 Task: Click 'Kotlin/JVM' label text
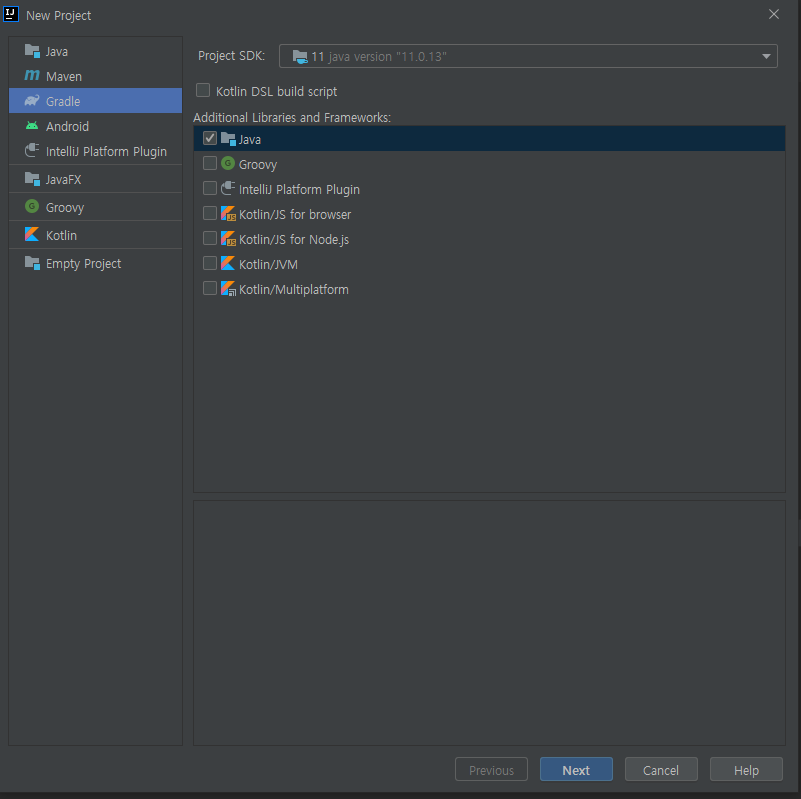click(268, 265)
